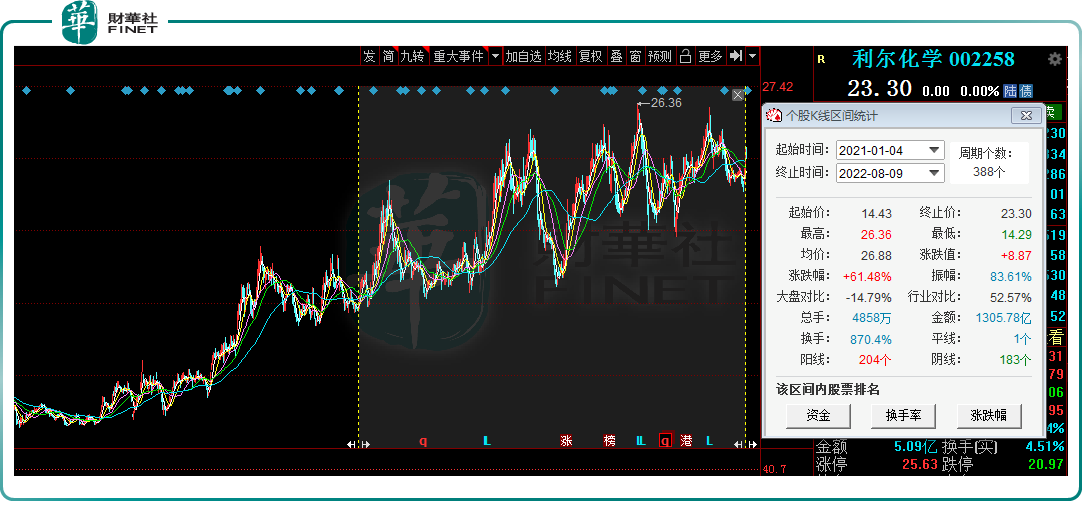Click the -14.79% 大盘对比 value
The height and width of the screenshot is (521, 1082).
[869, 297]
